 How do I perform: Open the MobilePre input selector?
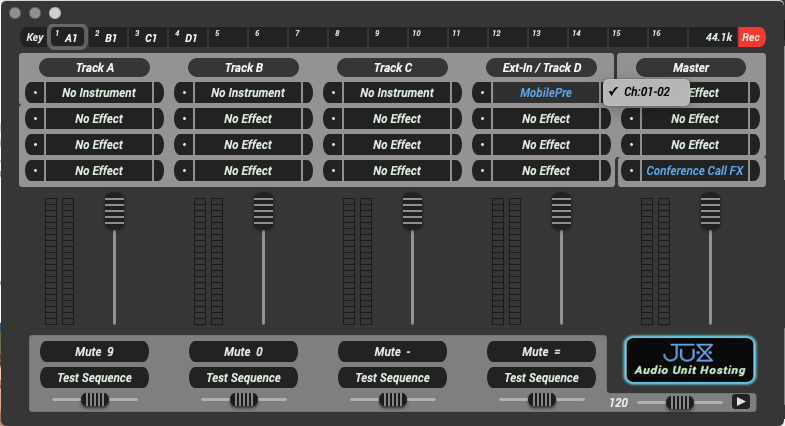pos(546,93)
